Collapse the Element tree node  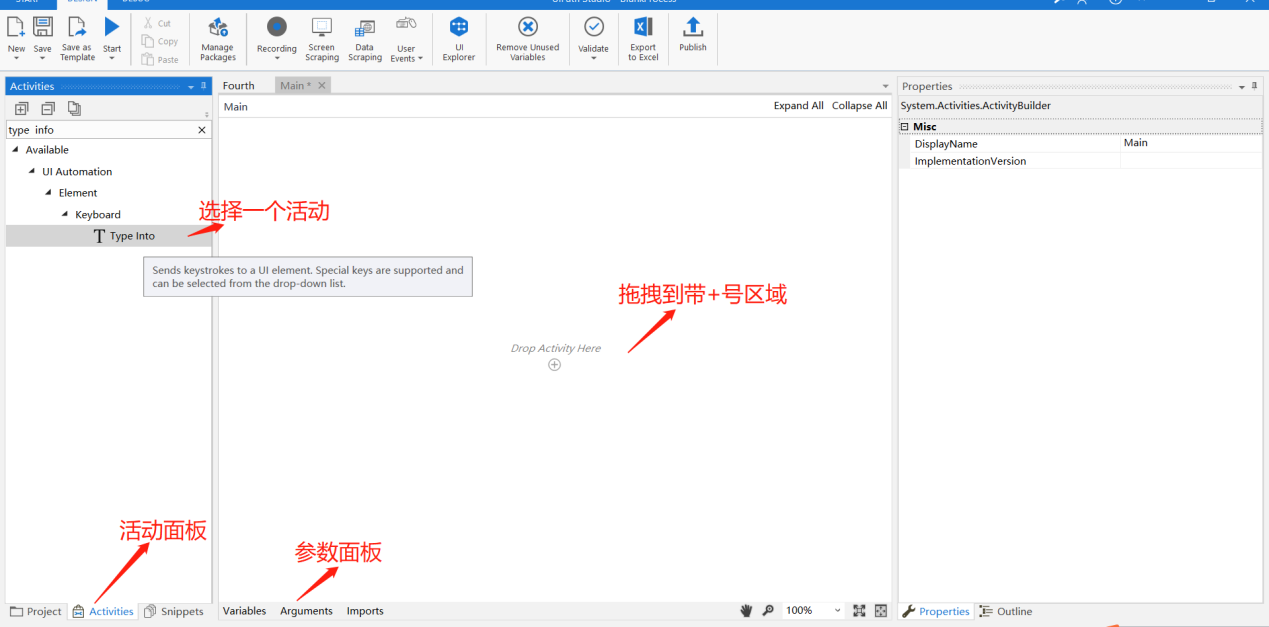click(x=47, y=192)
